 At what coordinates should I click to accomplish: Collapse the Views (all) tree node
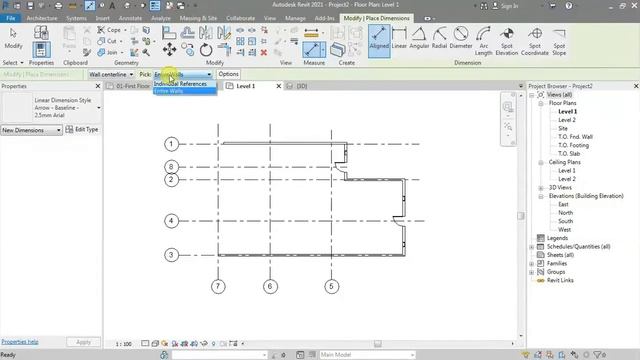532,95
